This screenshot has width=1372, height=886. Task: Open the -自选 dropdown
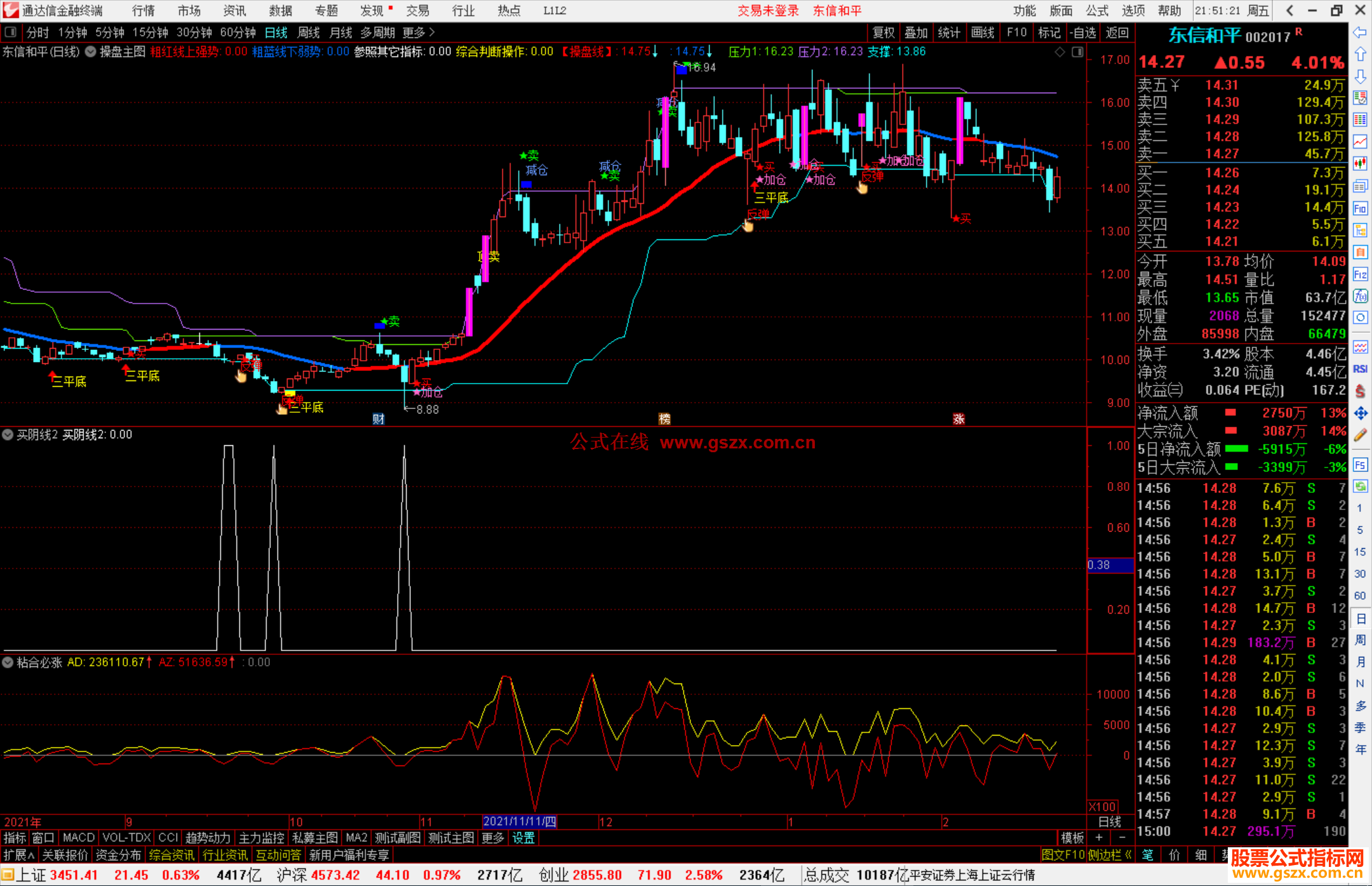click(1083, 32)
